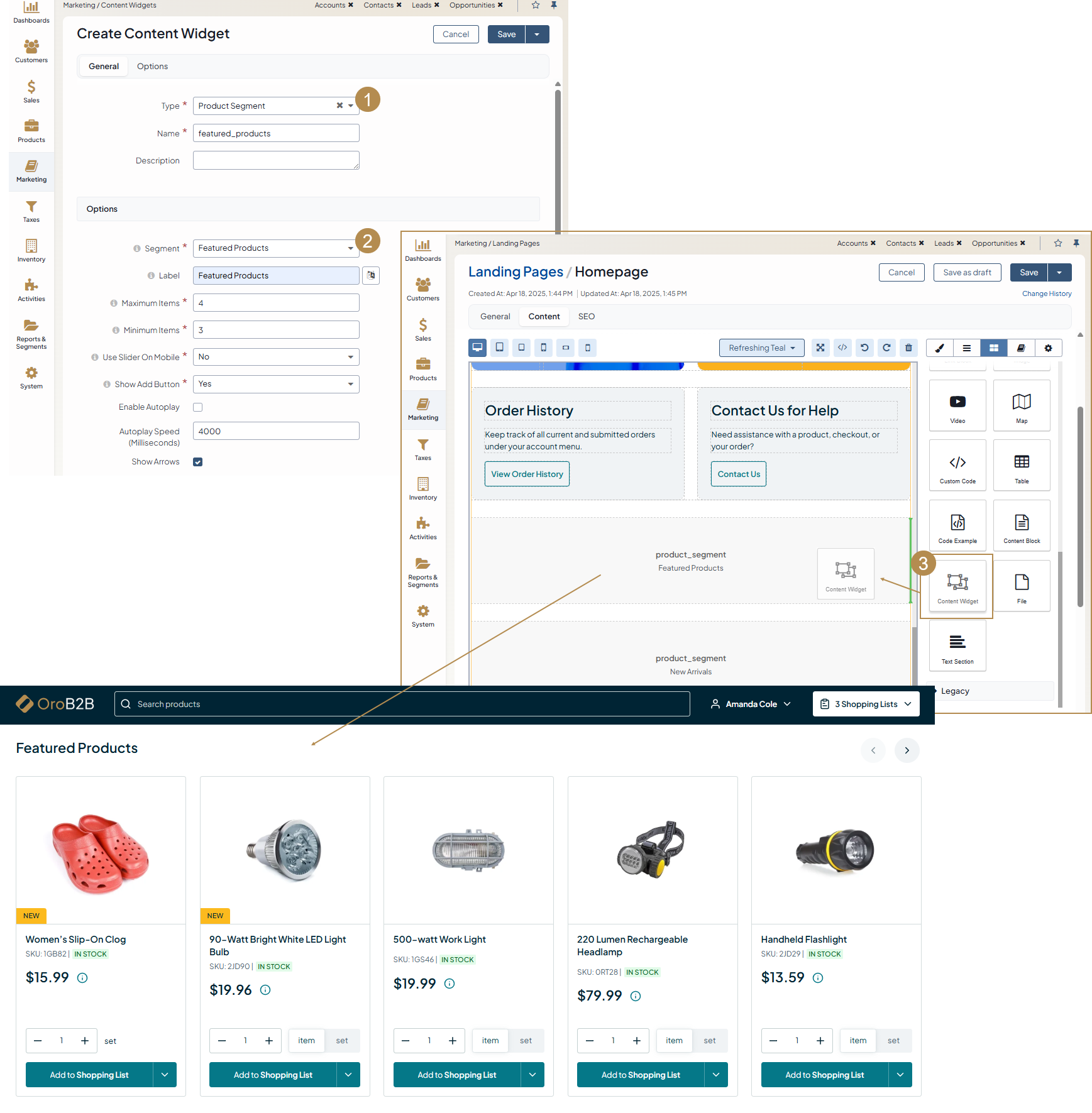Screen dimensions: 1092x1113
Task: Expand the Amanda Cole account menu
Action: 751,705
